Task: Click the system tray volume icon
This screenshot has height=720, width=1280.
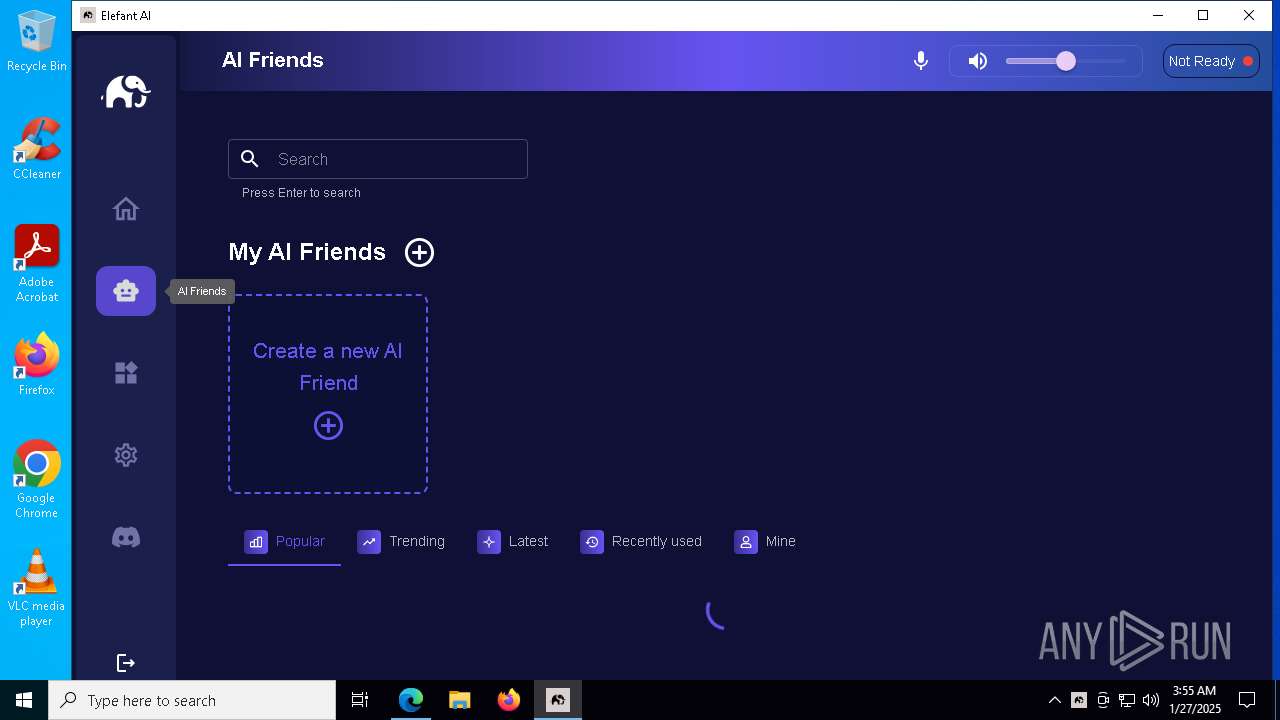Action: (x=1151, y=700)
